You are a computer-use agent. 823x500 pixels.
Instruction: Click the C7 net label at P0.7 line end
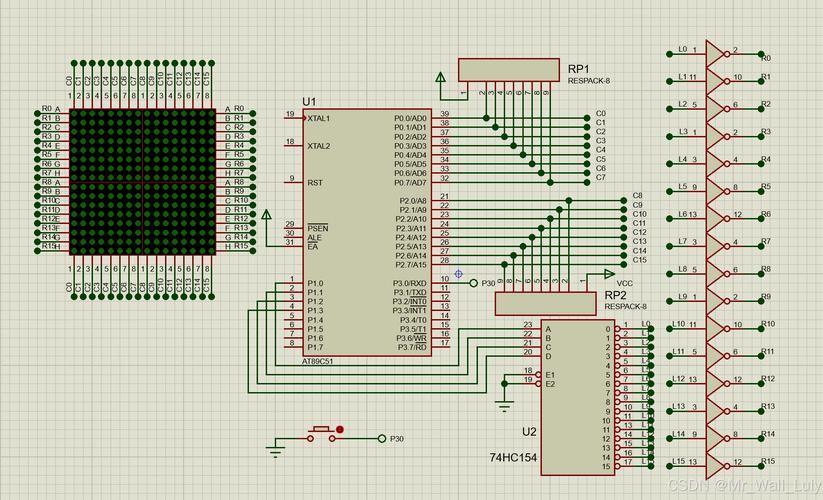point(601,177)
